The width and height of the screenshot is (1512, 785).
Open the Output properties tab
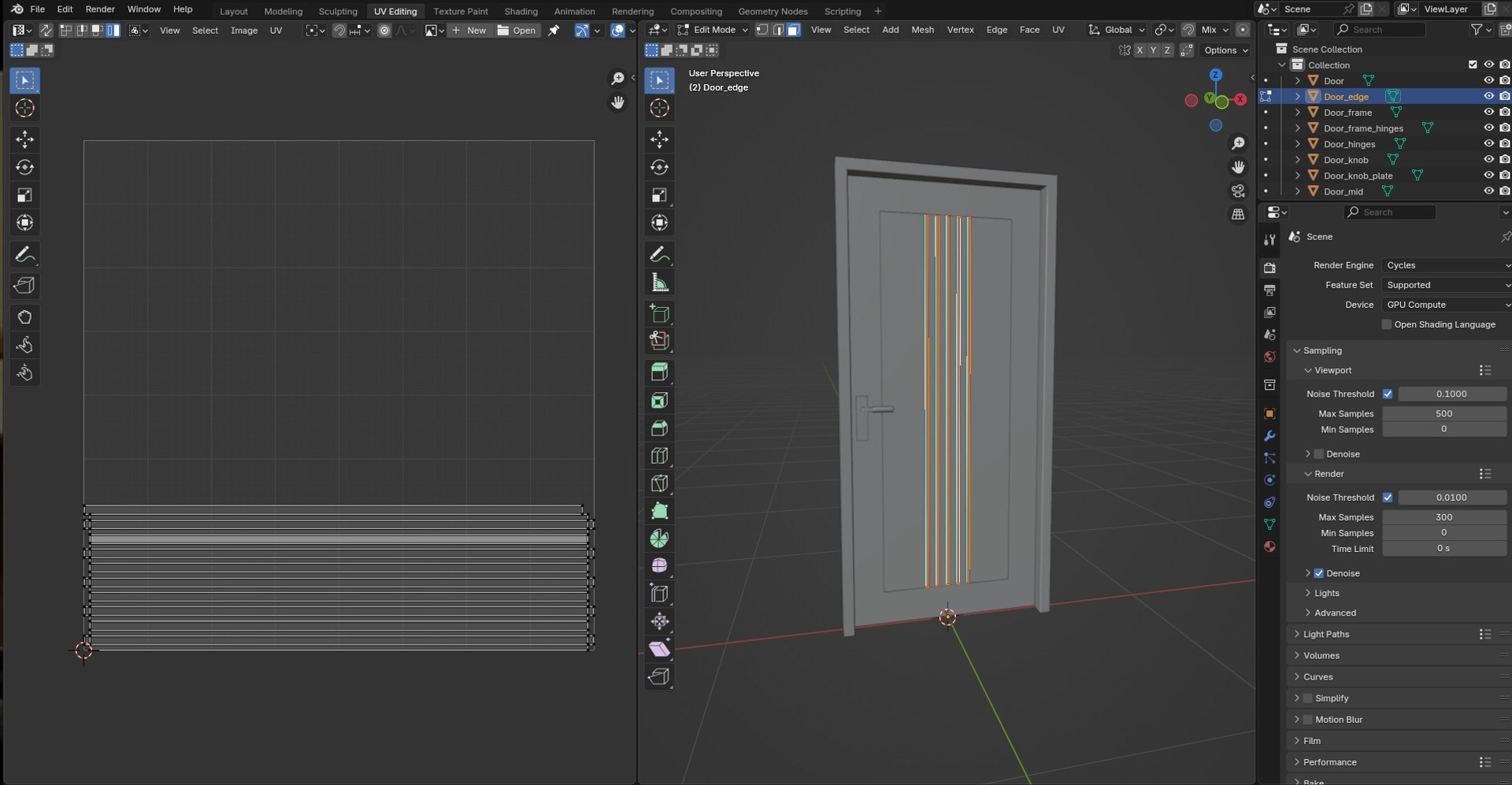pos(1269,291)
